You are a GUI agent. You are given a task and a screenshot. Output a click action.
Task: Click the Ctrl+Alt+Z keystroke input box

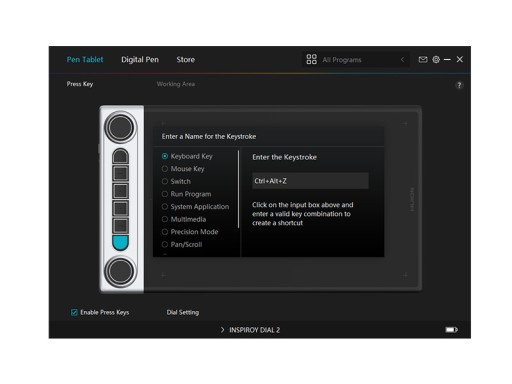pyautogui.click(x=310, y=181)
